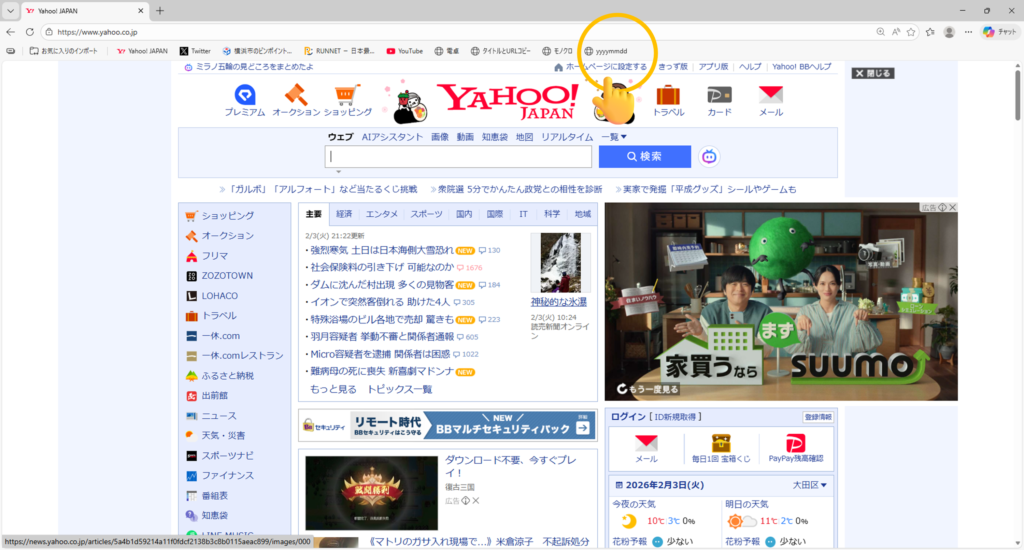1024x550 pixels.
Task: Open PayPay残高確認 icon in login panel
Action: 795,444
